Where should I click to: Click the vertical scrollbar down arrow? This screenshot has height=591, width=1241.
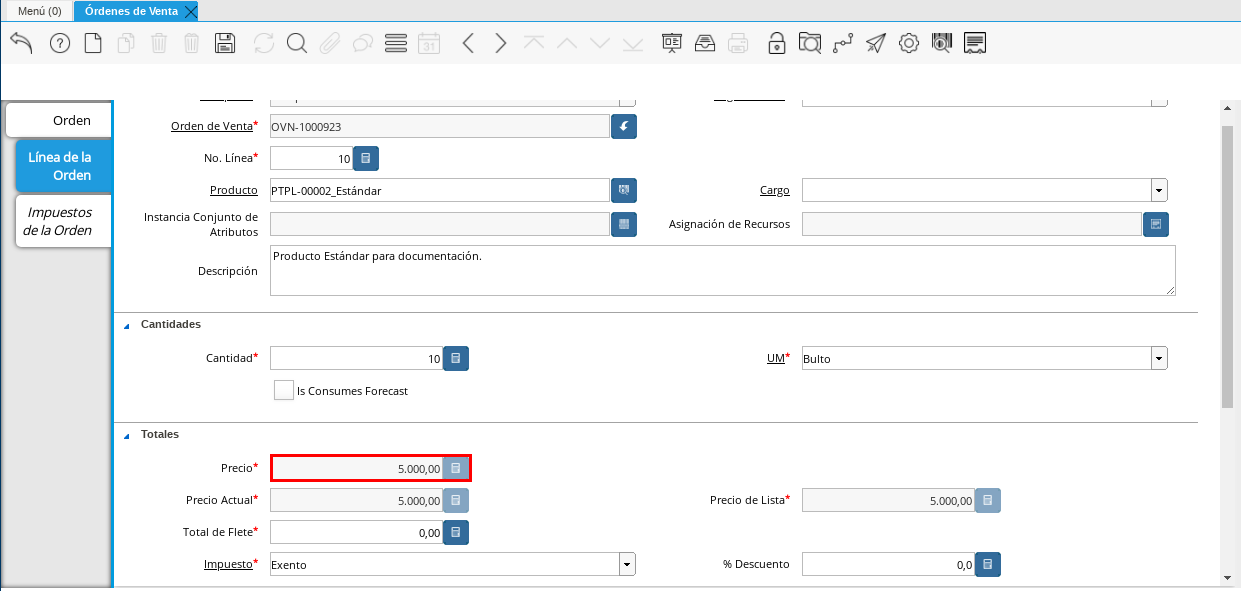[x=1227, y=578]
